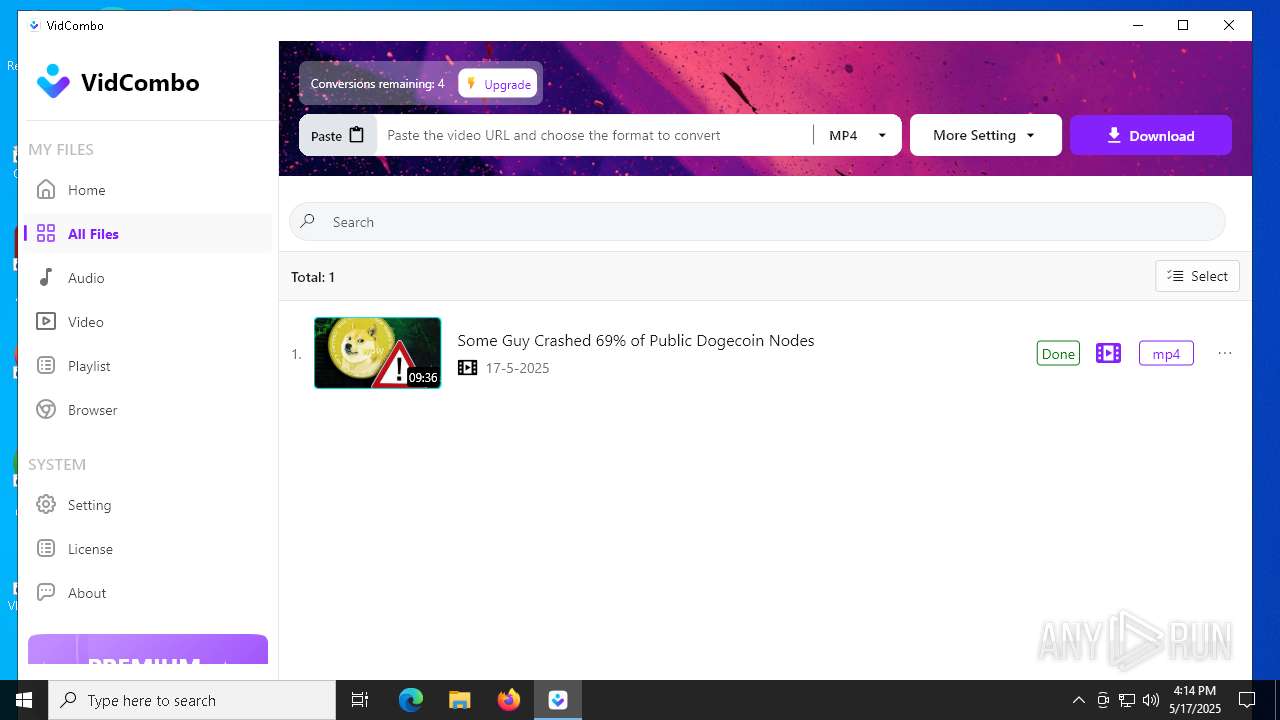
Task: Open the three-dots more options menu
Action: pos(1224,353)
